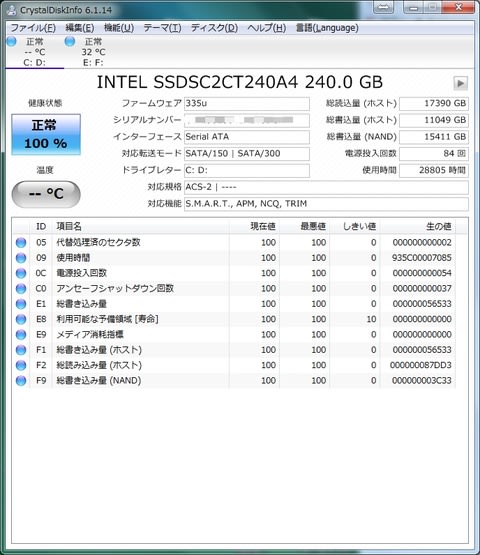Select the メディア消耗指標 row name
480x555 pixels.
point(90,334)
